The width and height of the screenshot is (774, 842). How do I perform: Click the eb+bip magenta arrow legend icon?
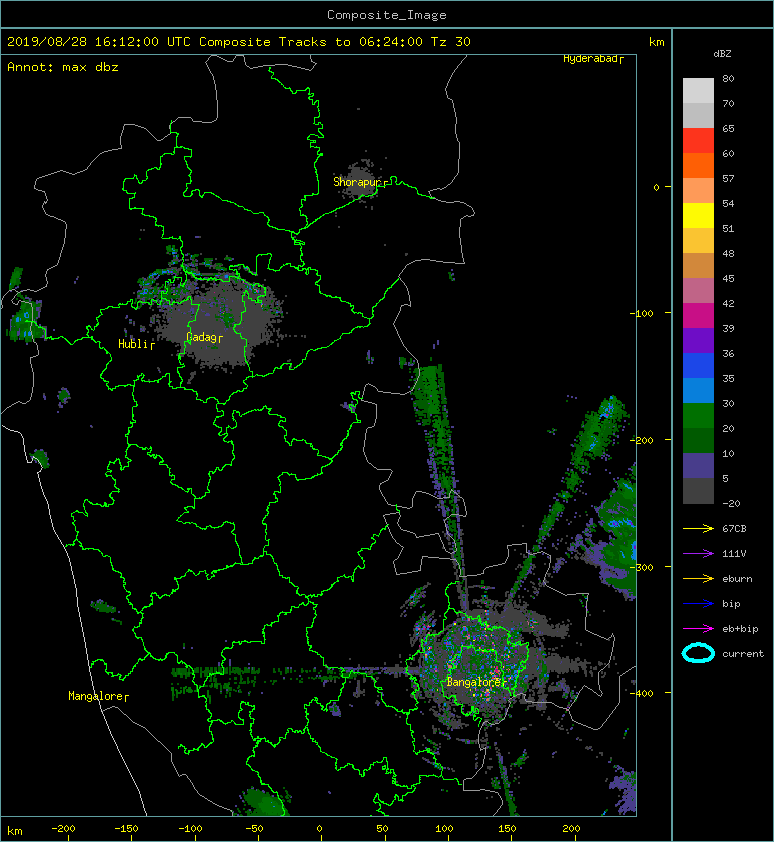pyautogui.click(x=698, y=628)
